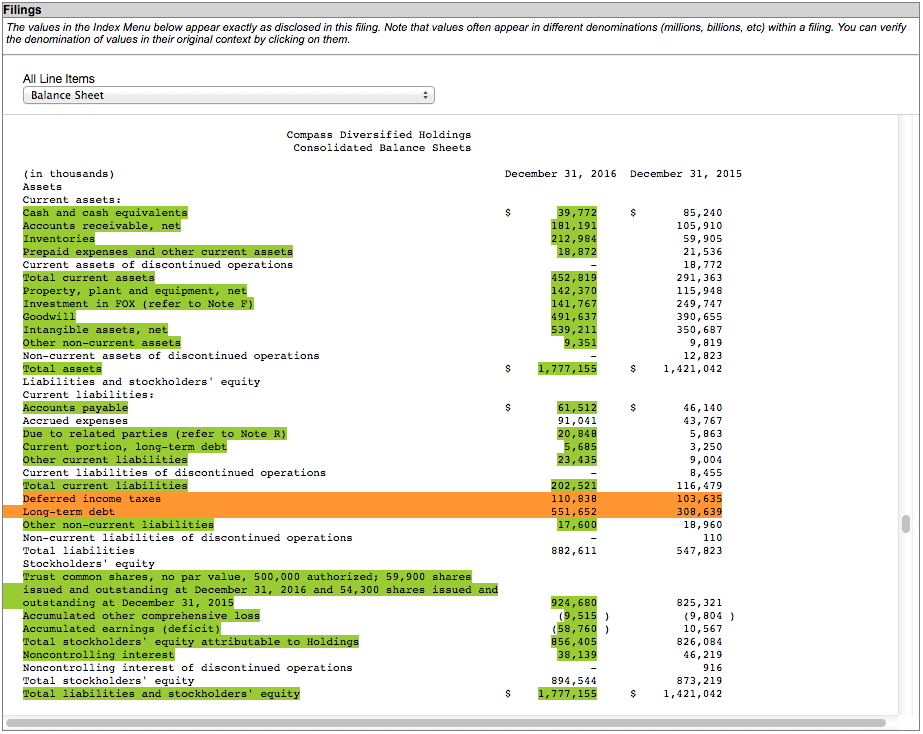Click the 202,521 total current liabilities value
Screen dimensions: 923x734
click(x=574, y=486)
